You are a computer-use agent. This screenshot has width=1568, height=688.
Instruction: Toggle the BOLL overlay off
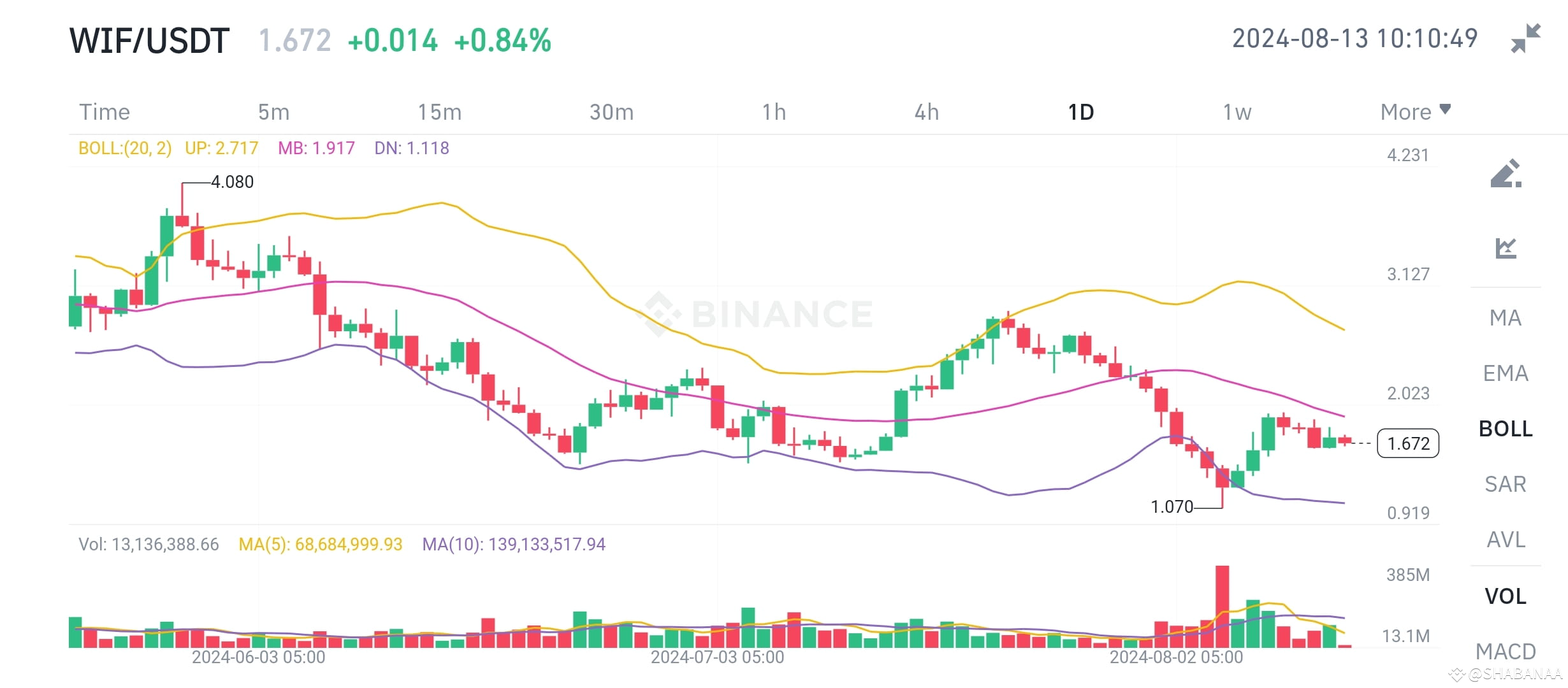1504,429
